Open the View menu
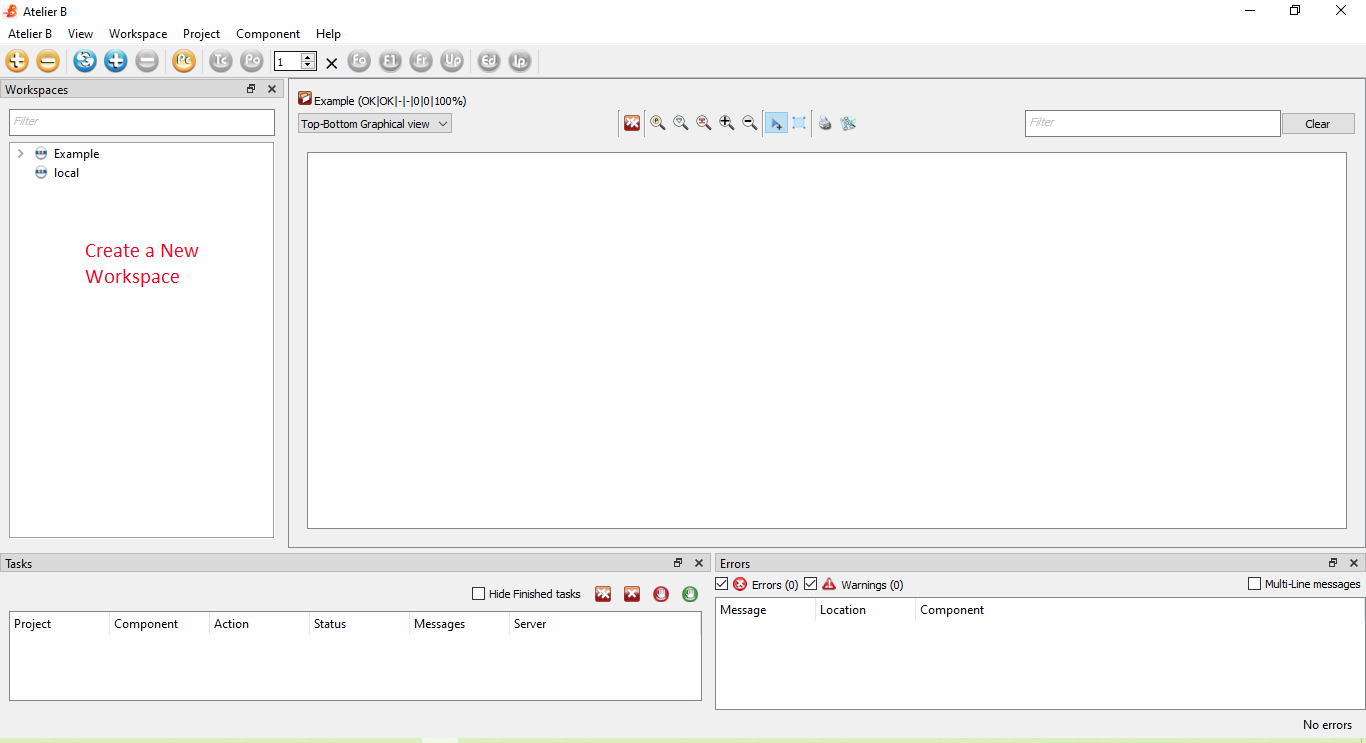 click(80, 34)
